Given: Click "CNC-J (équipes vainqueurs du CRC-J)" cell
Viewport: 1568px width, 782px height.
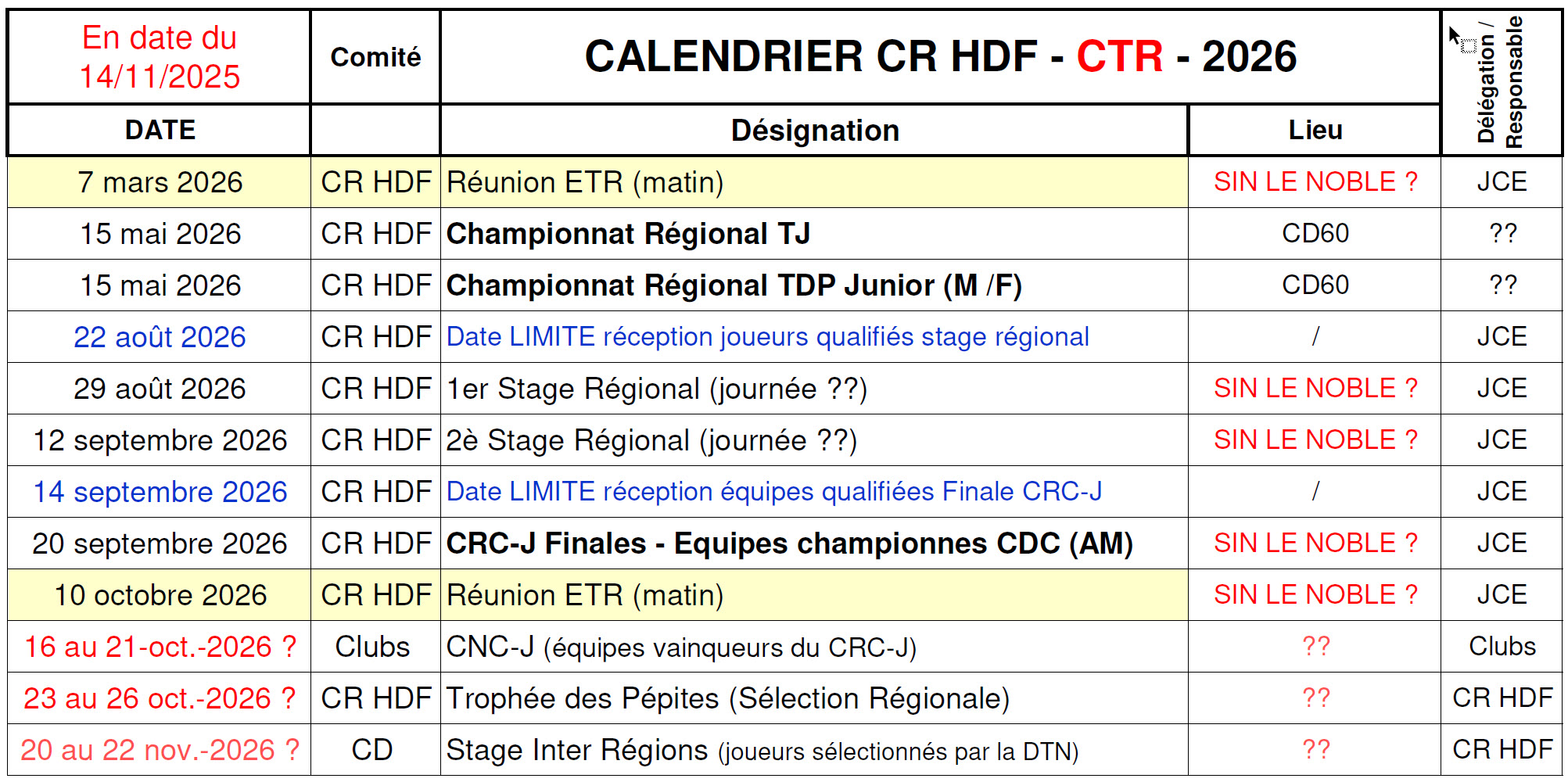Looking at the screenshot, I should (x=680, y=647).
